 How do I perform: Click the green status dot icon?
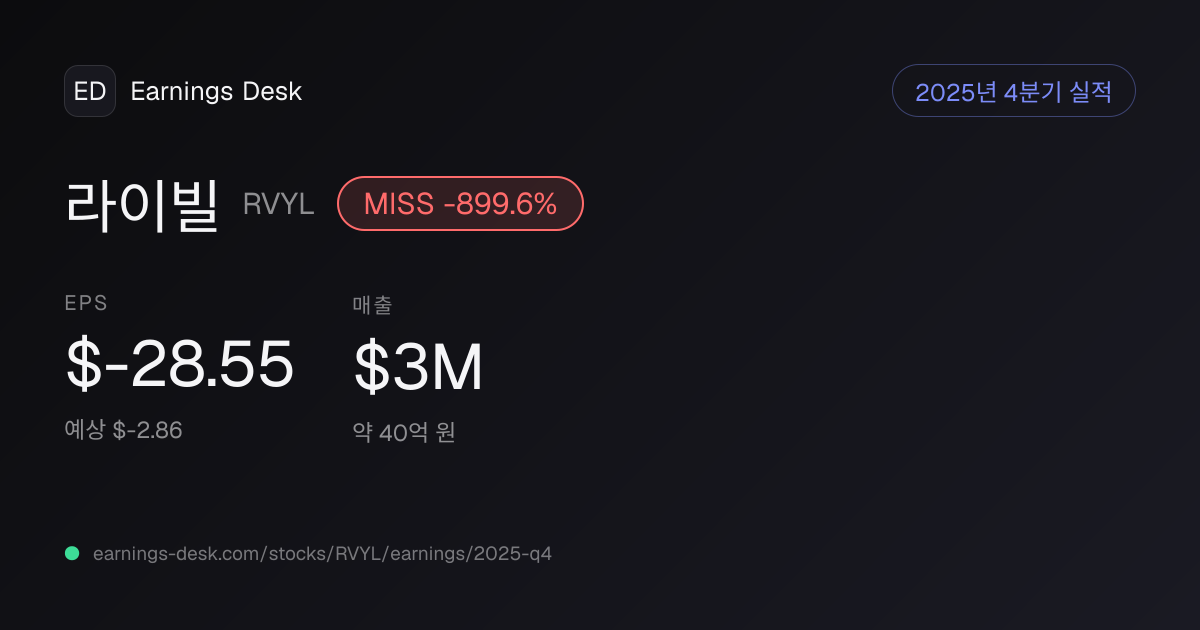[72, 553]
